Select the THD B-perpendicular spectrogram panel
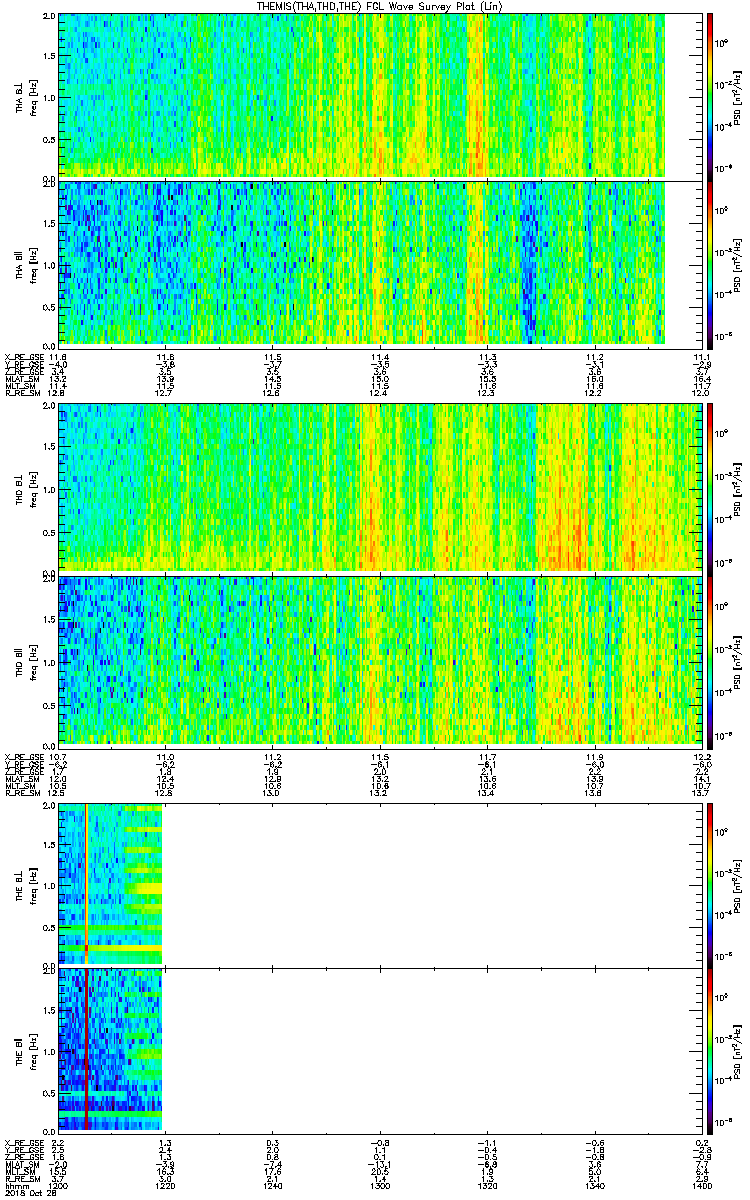This screenshot has height=1200, width=750. [x=381, y=487]
